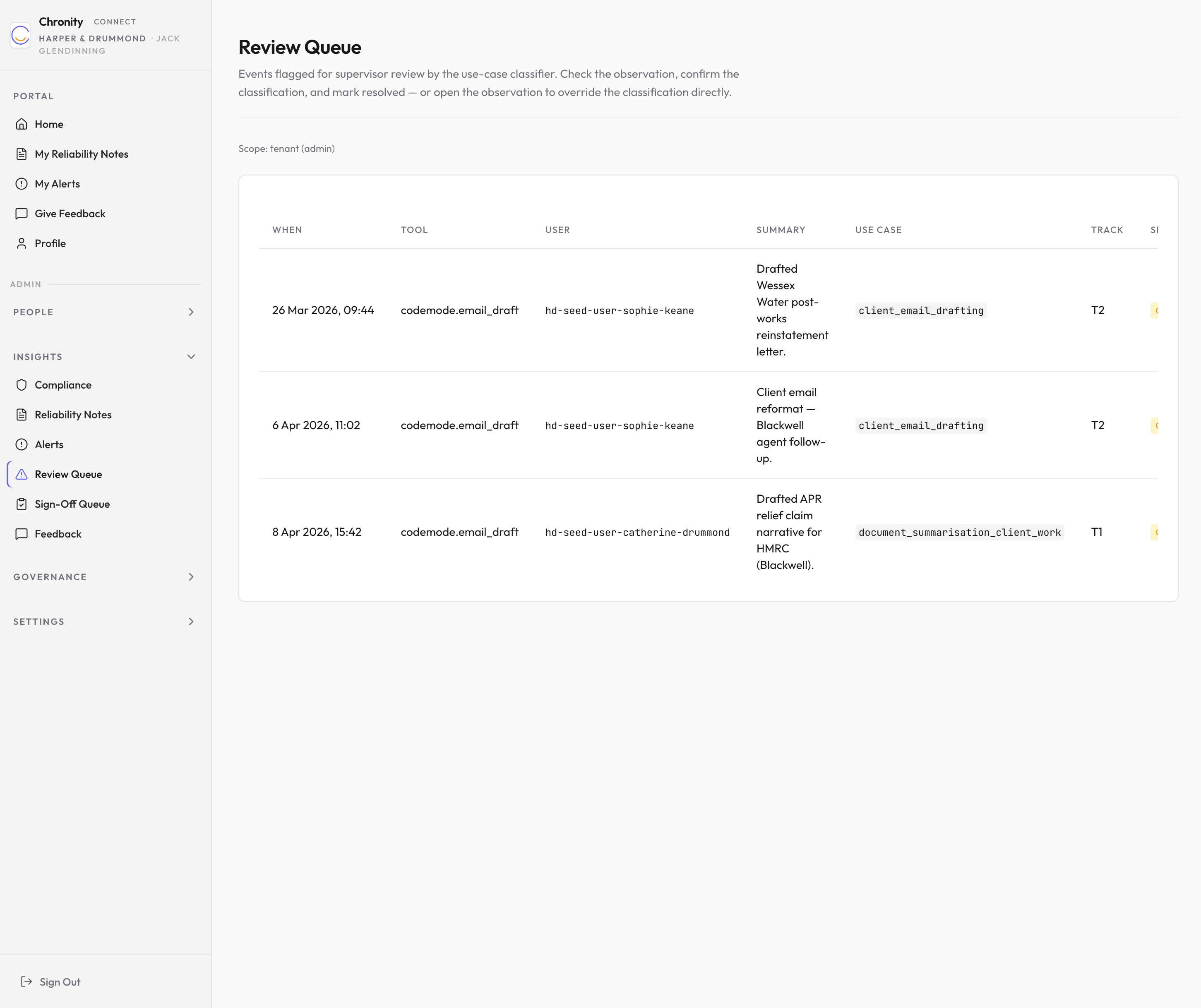This screenshot has width=1201, height=1008.
Task: Click the Chronity logo icon
Action: click(21, 36)
